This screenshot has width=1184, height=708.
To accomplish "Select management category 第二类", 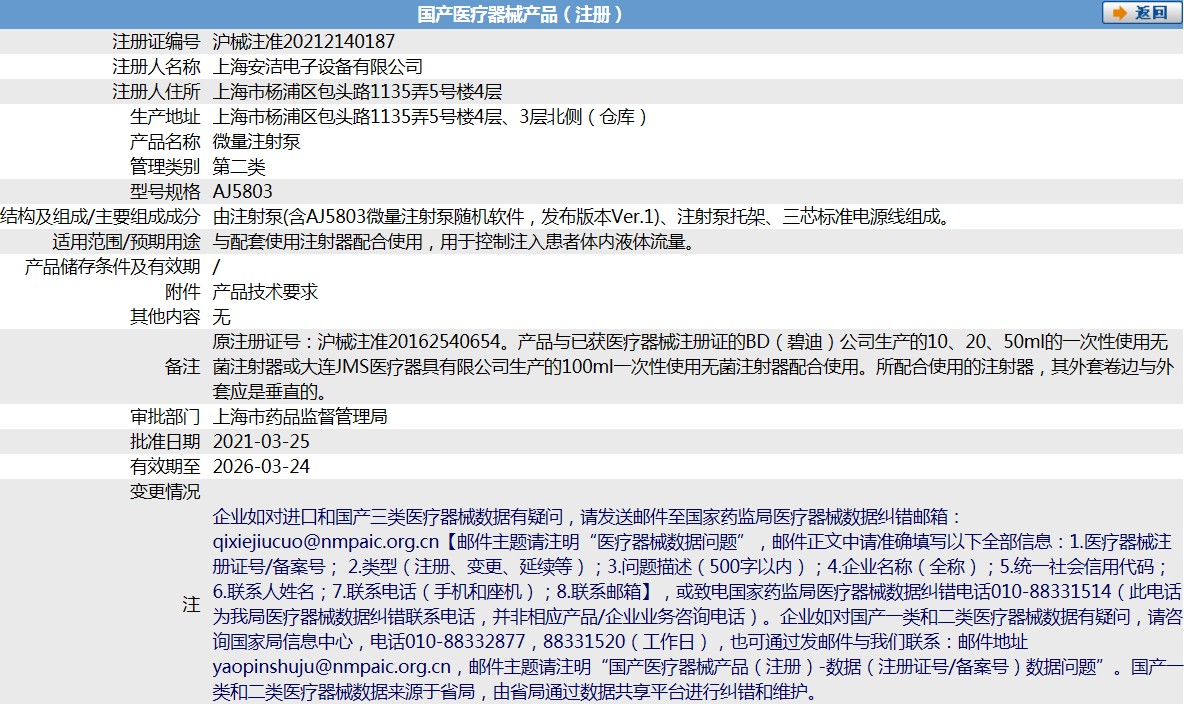I will [239, 166].
